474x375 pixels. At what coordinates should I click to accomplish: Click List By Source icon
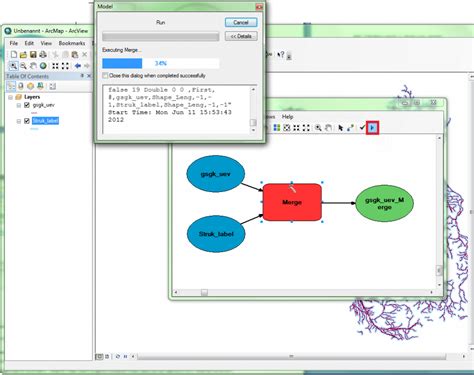click(21, 86)
